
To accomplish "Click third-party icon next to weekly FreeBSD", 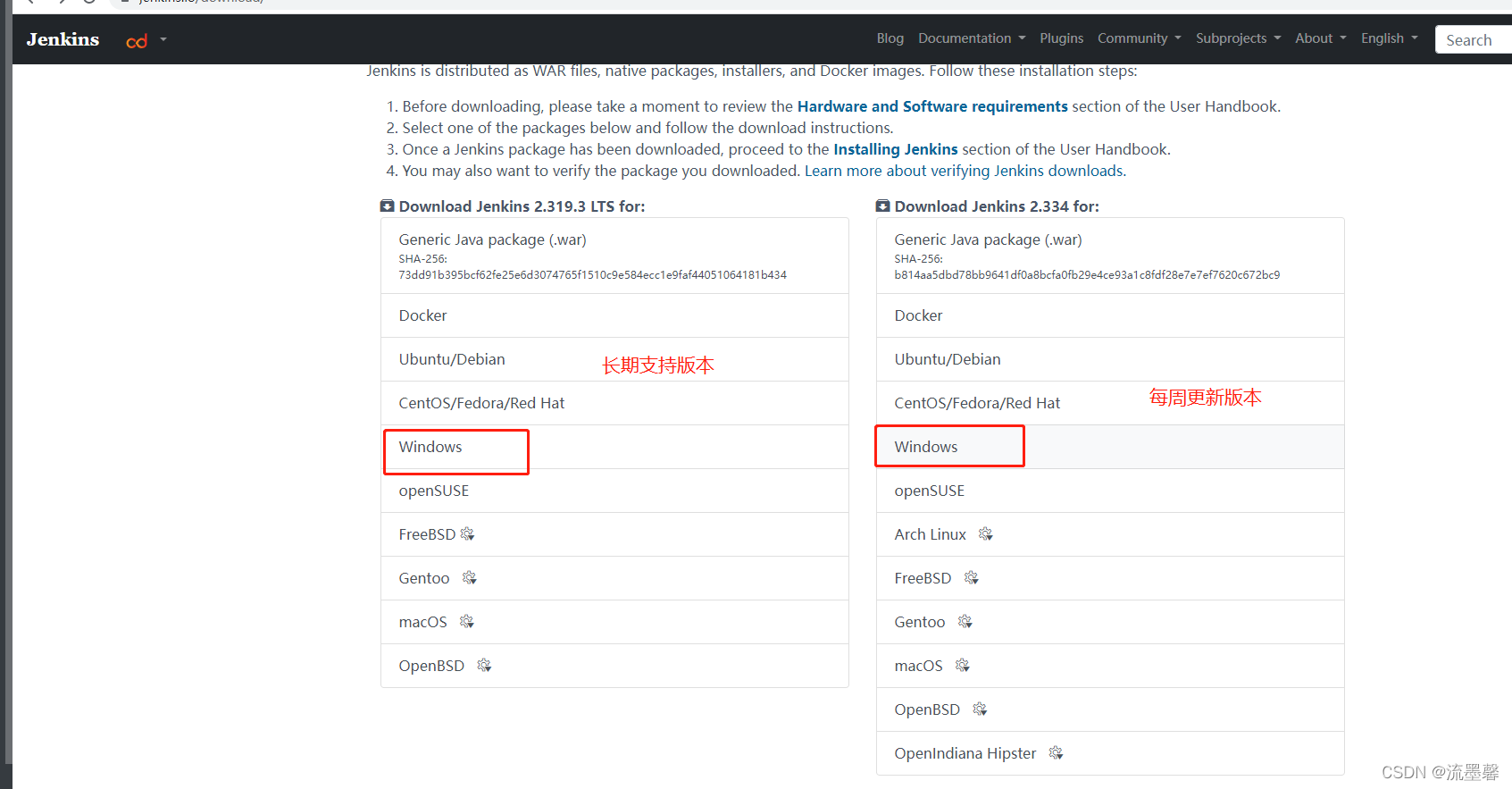I will click(x=972, y=578).
